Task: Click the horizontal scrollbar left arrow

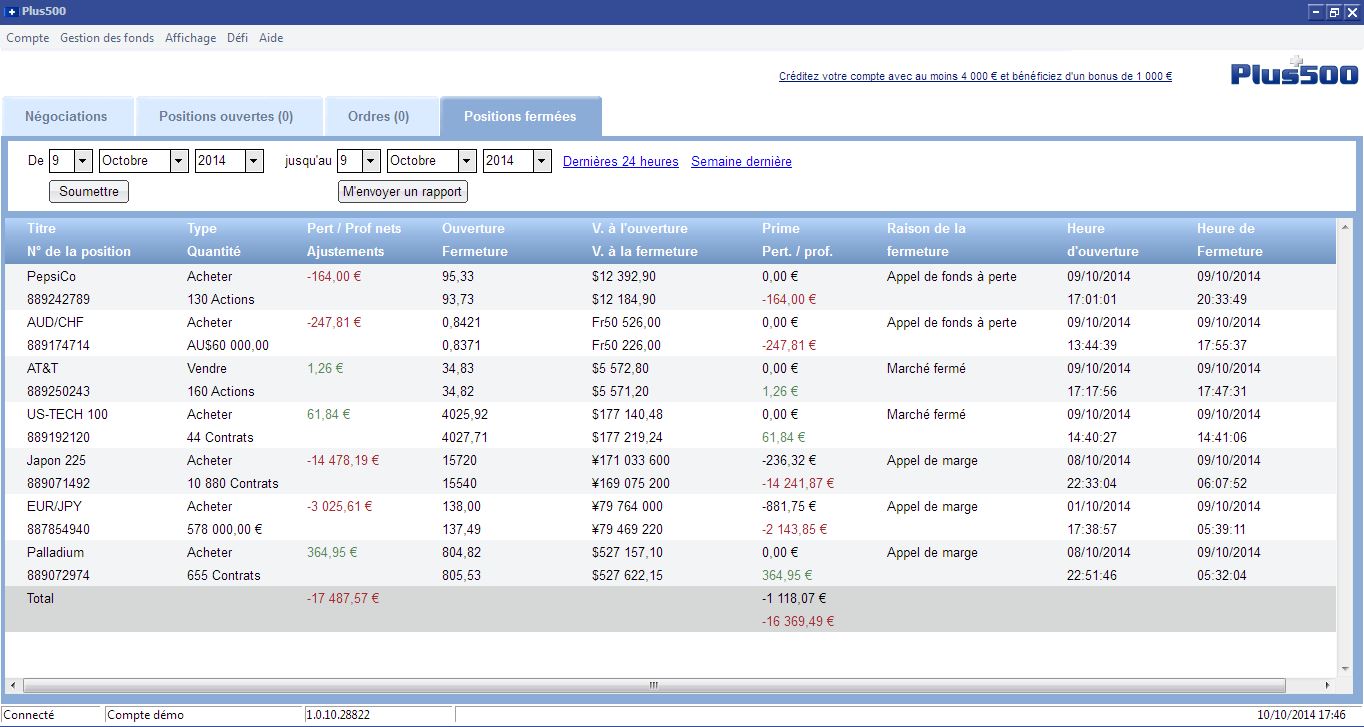Action: point(14,686)
